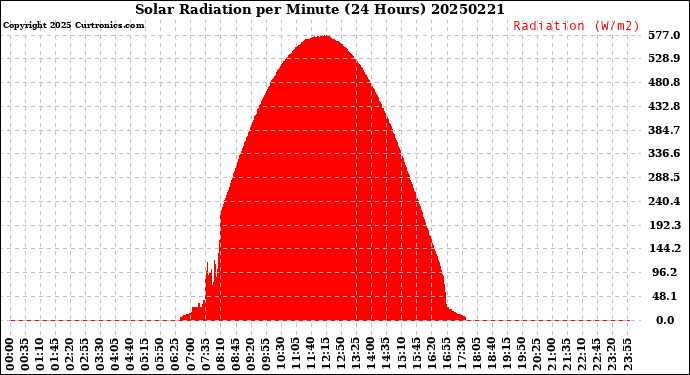Click the 21:35 time axis label
The width and height of the screenshot is (690, 375).
[566, 355]
